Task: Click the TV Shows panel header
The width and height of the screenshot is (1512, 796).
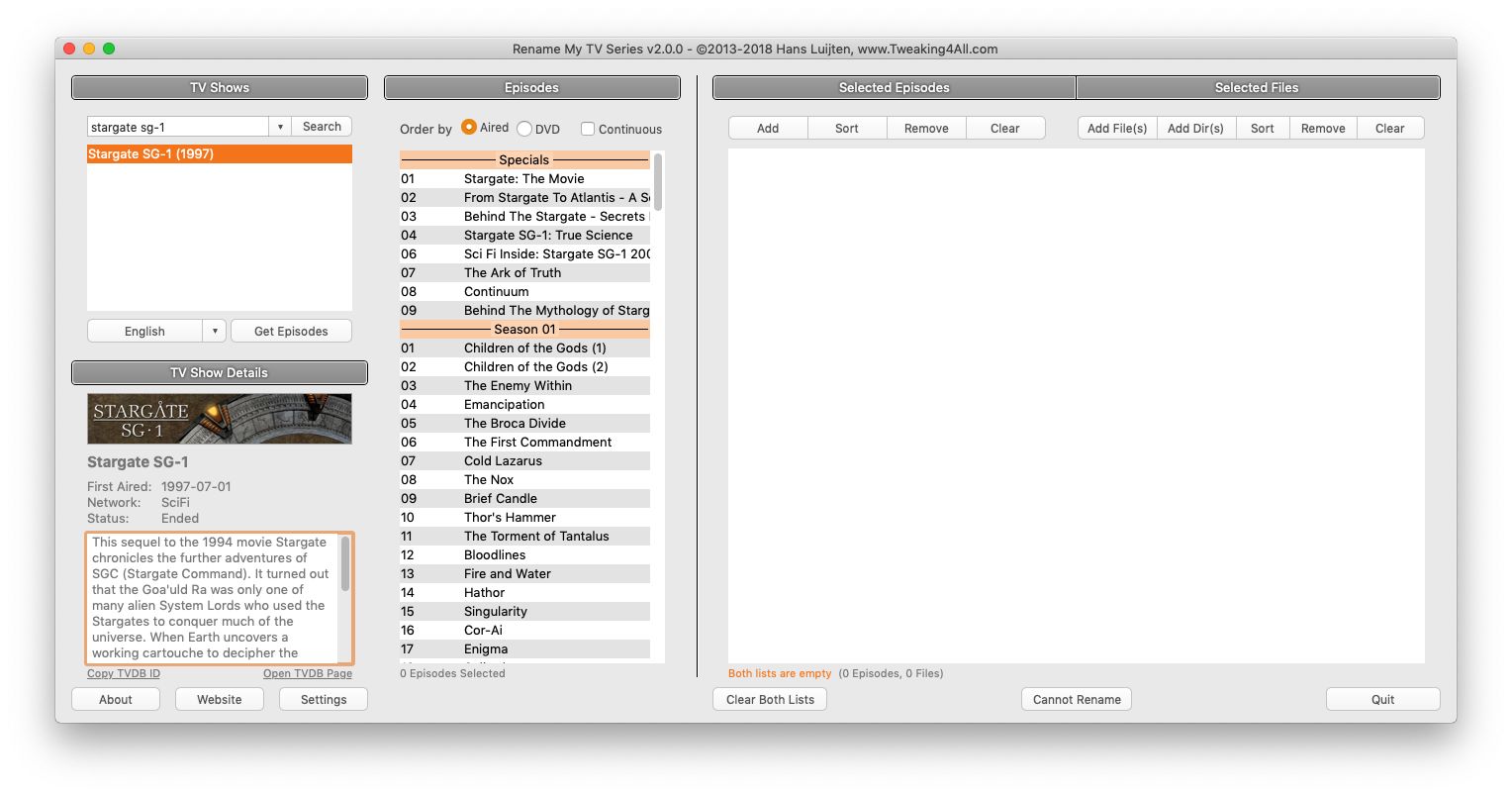Action: click(x=220, y=88)
